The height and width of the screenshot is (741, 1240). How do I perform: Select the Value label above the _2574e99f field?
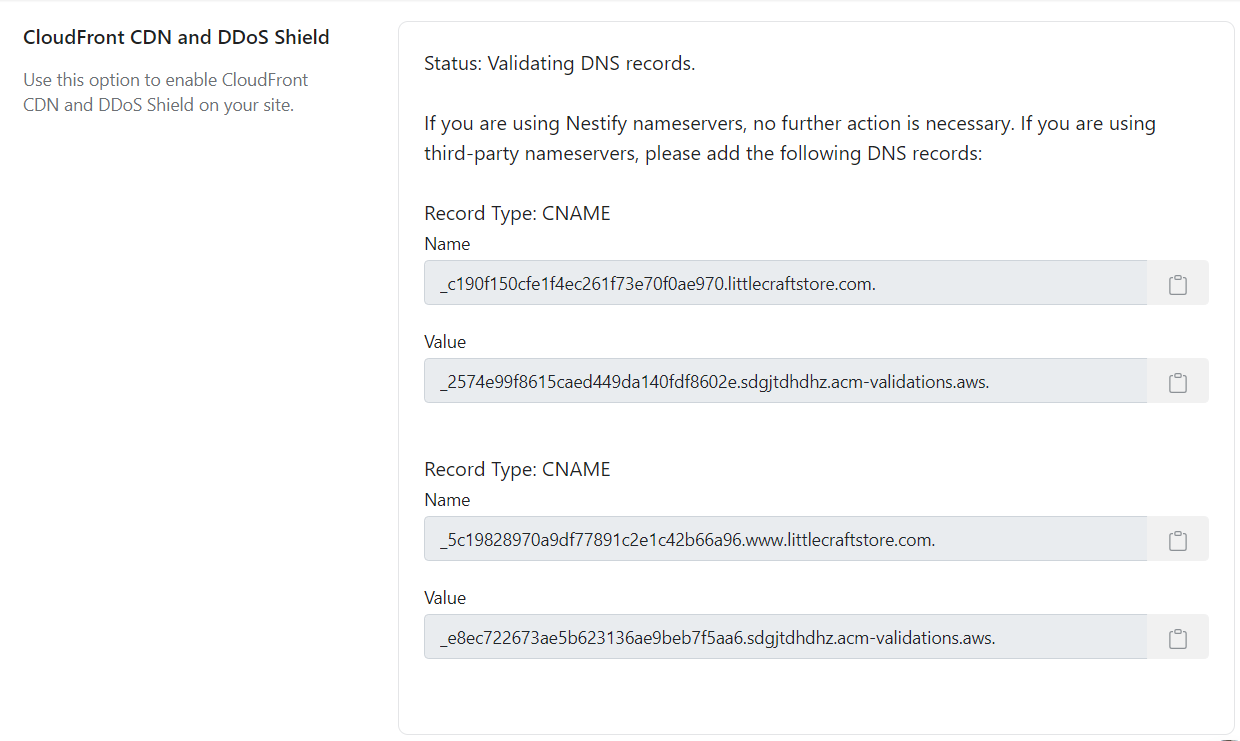445,342
